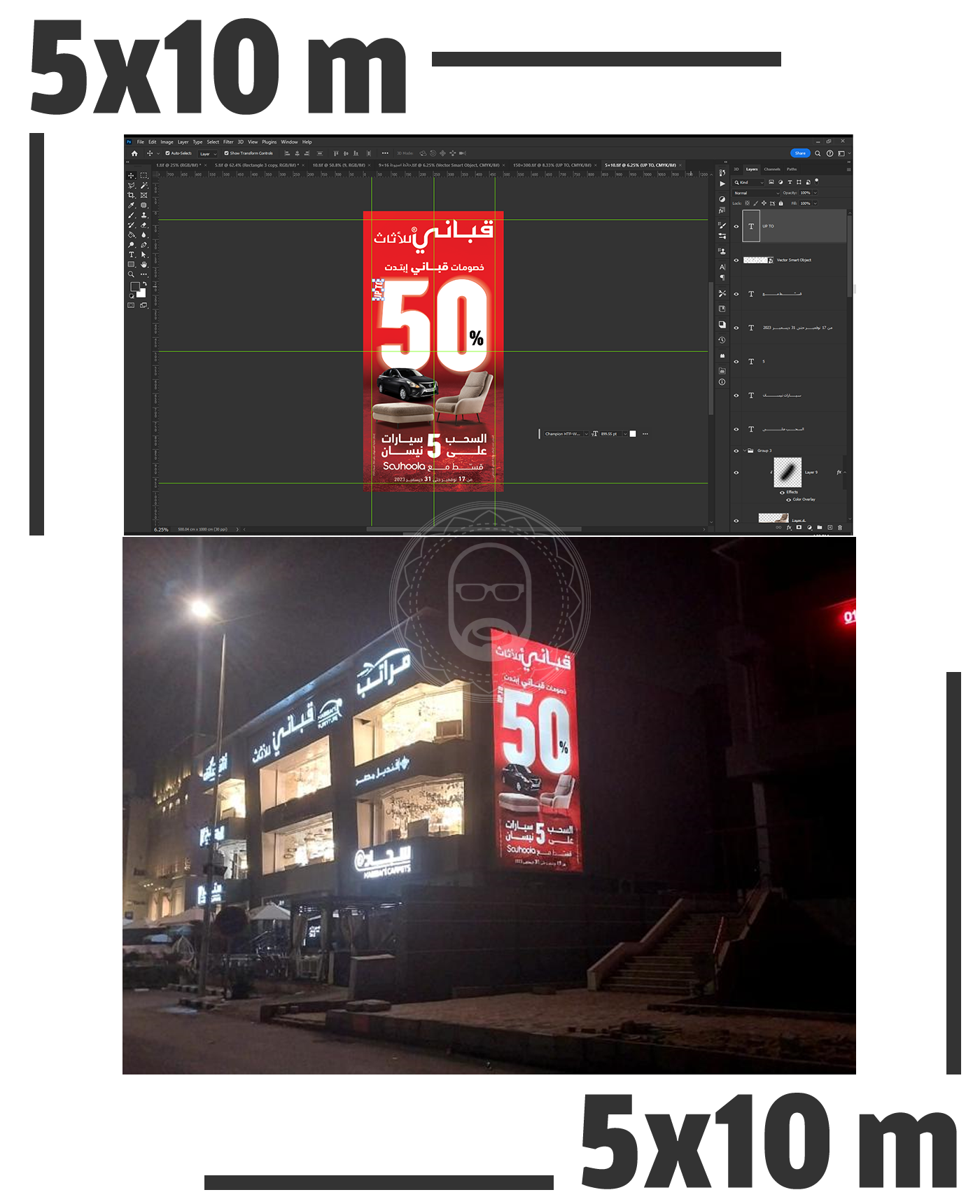
Task: Hide the text layer named 5
Action: tap(736, 362)
